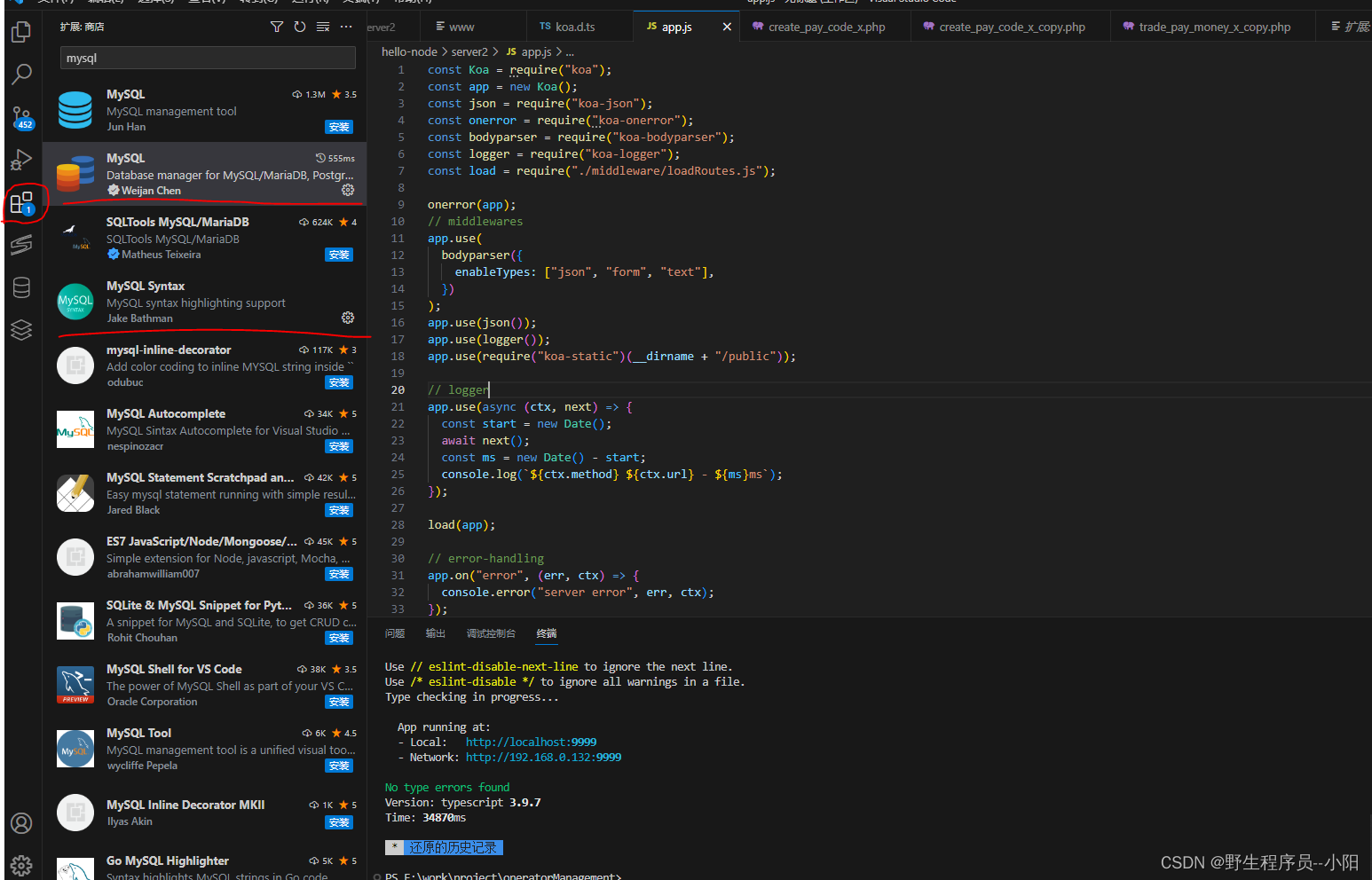
Task: Click the onerror(app); code line
Action: [x=471, y=204]
